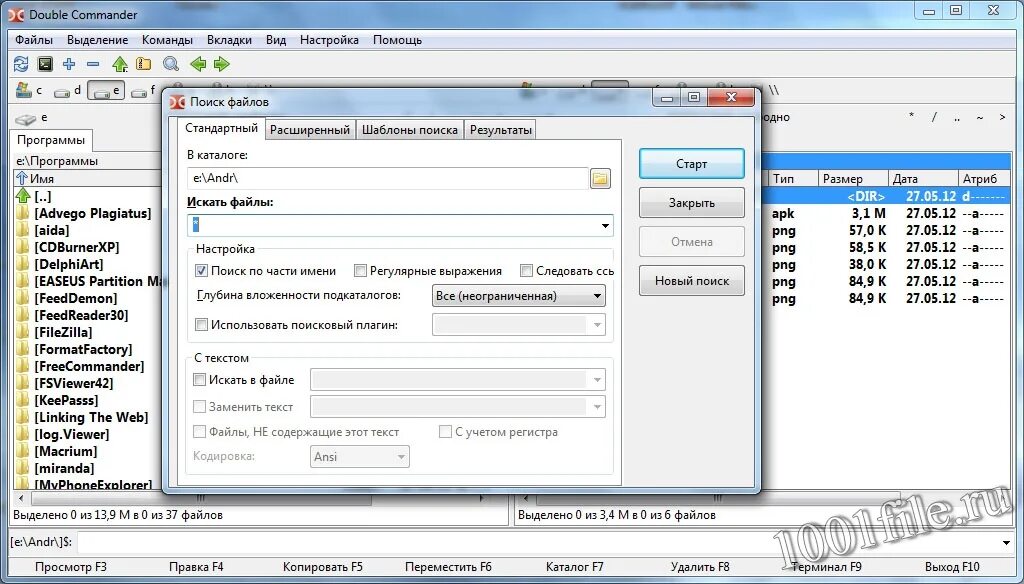The width and height of the screenshot is (1024, 584).
Task: Select the Программы panel tab
Action: point(51,140)
